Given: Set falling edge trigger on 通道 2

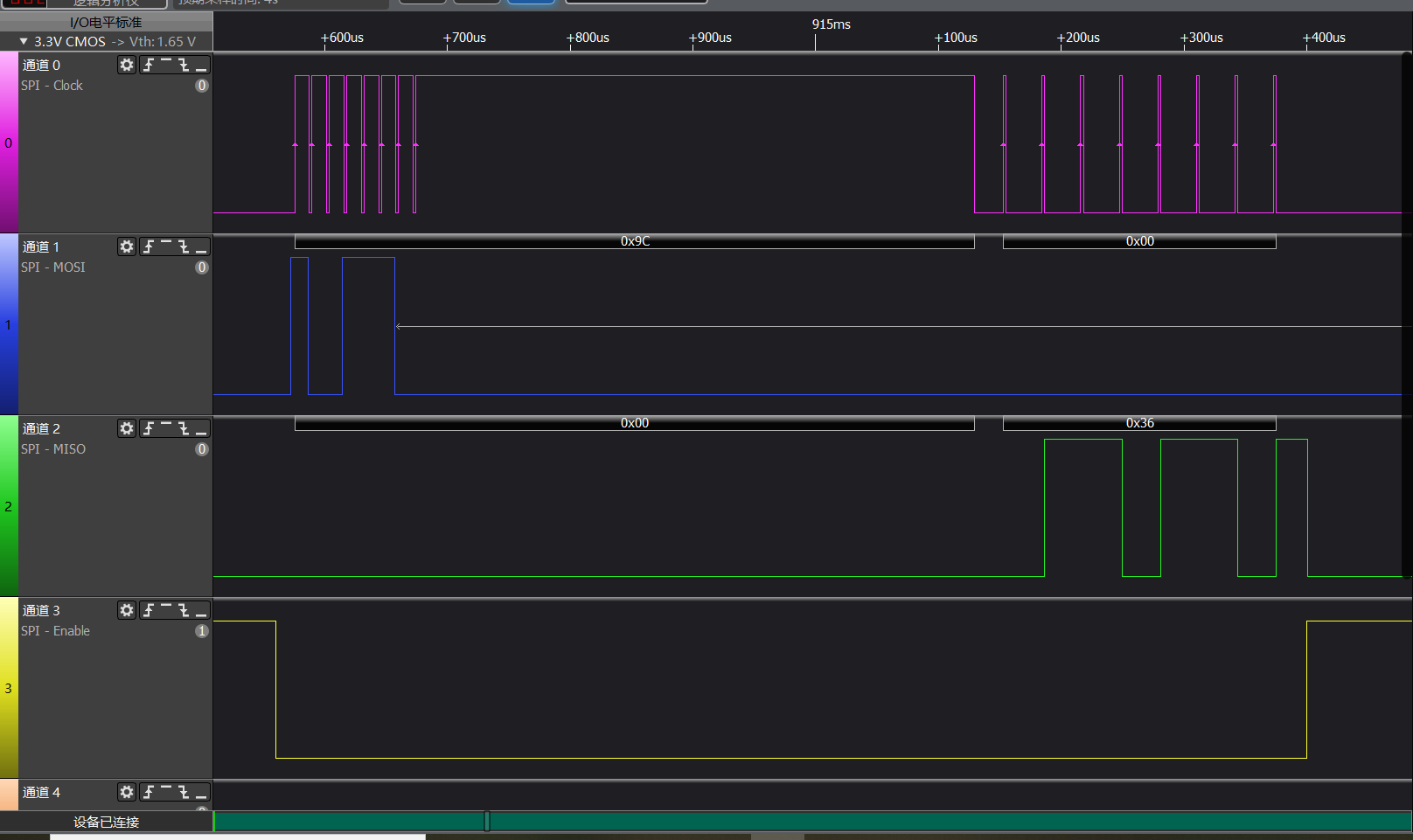Looking at the screenshot, I should (184, 428).
